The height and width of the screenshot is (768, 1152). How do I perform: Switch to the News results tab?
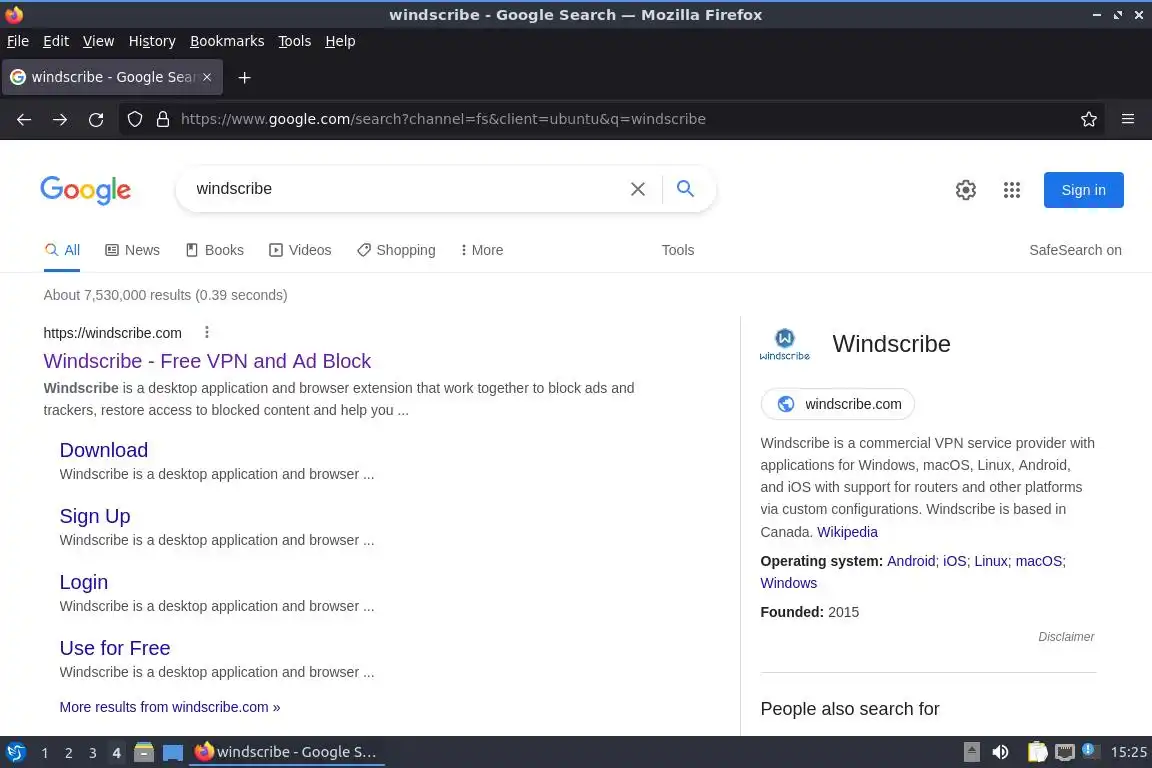(x=132, y=250)
